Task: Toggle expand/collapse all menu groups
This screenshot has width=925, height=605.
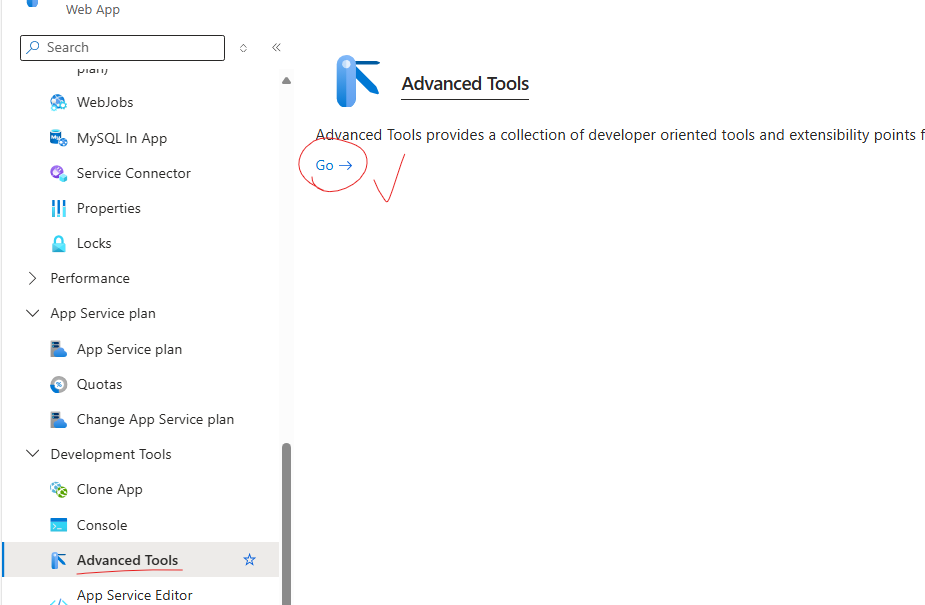Action: (x=243, y=48)
